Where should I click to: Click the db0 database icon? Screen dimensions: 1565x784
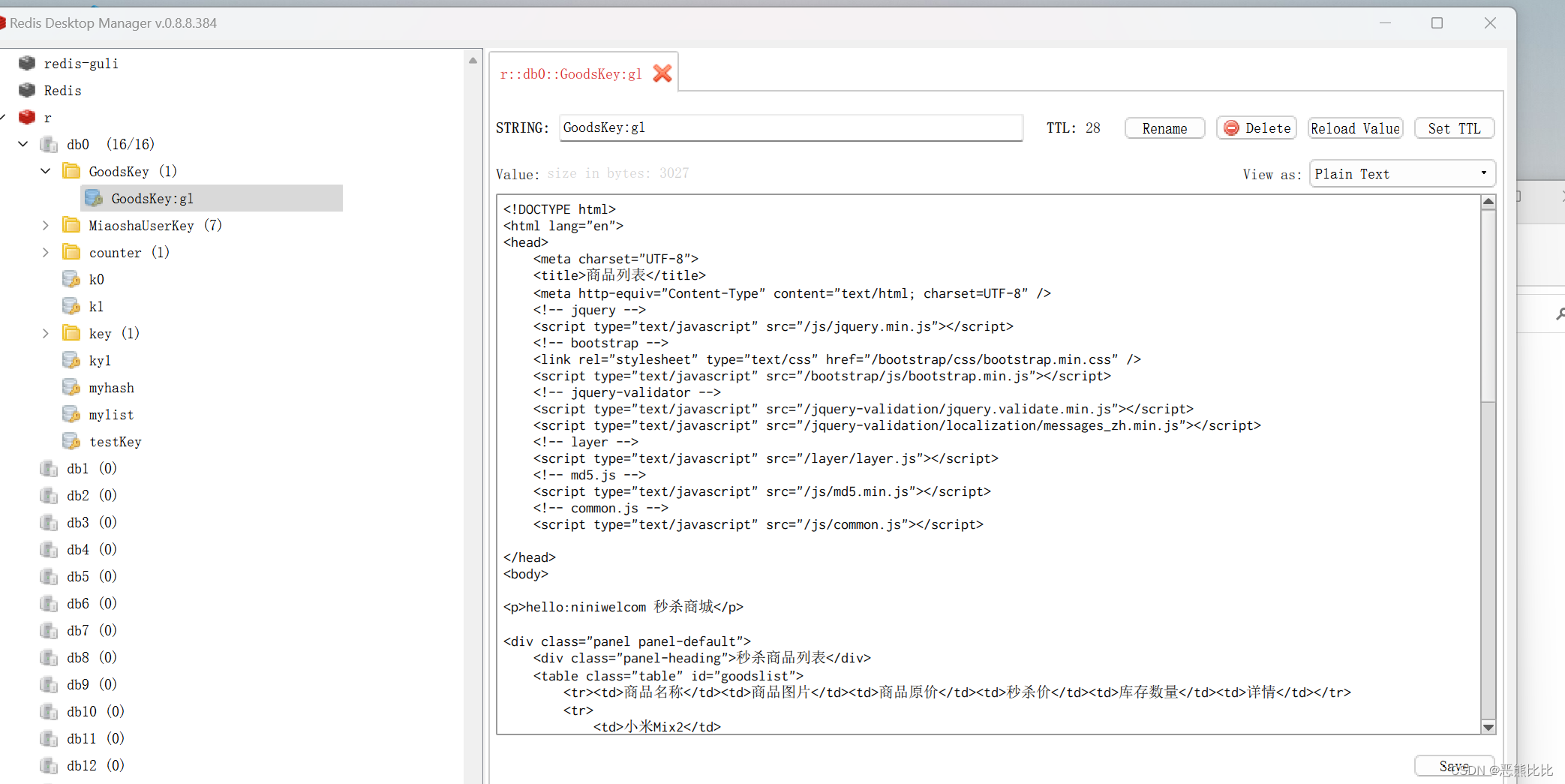point(49,144)
